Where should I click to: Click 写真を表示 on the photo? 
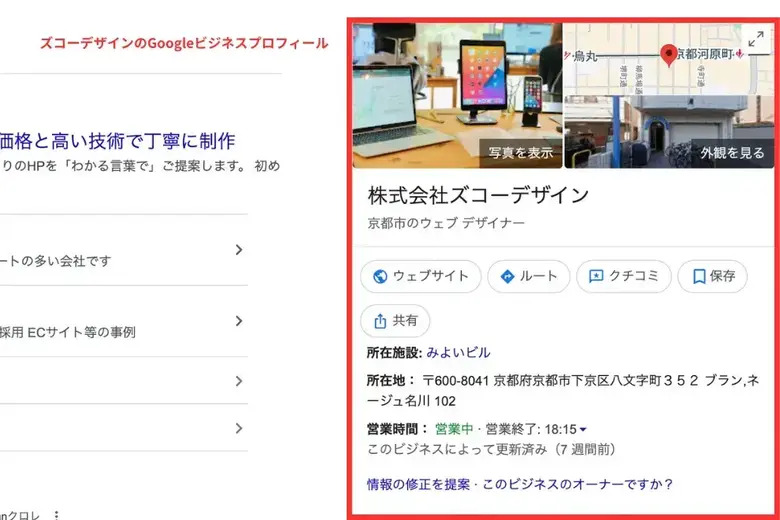click(519, 153)
